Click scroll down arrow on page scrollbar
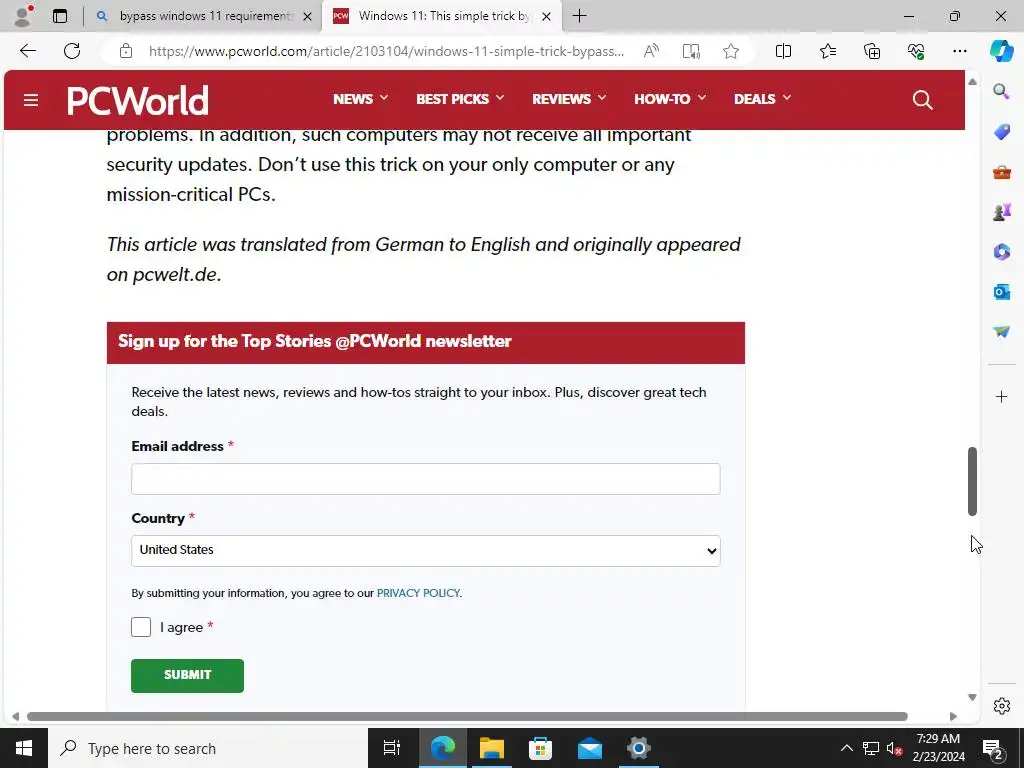Image resolution: width=1024 pixels, height=768 pixels. coord(972,697)
